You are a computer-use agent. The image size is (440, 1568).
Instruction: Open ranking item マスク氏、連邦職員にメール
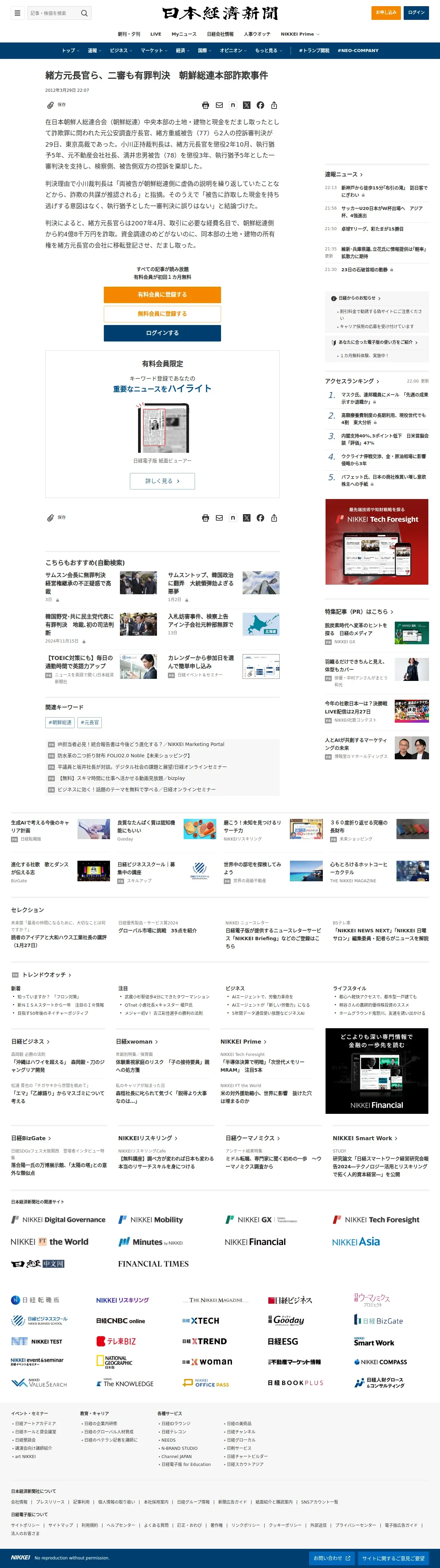click(384, 398)
